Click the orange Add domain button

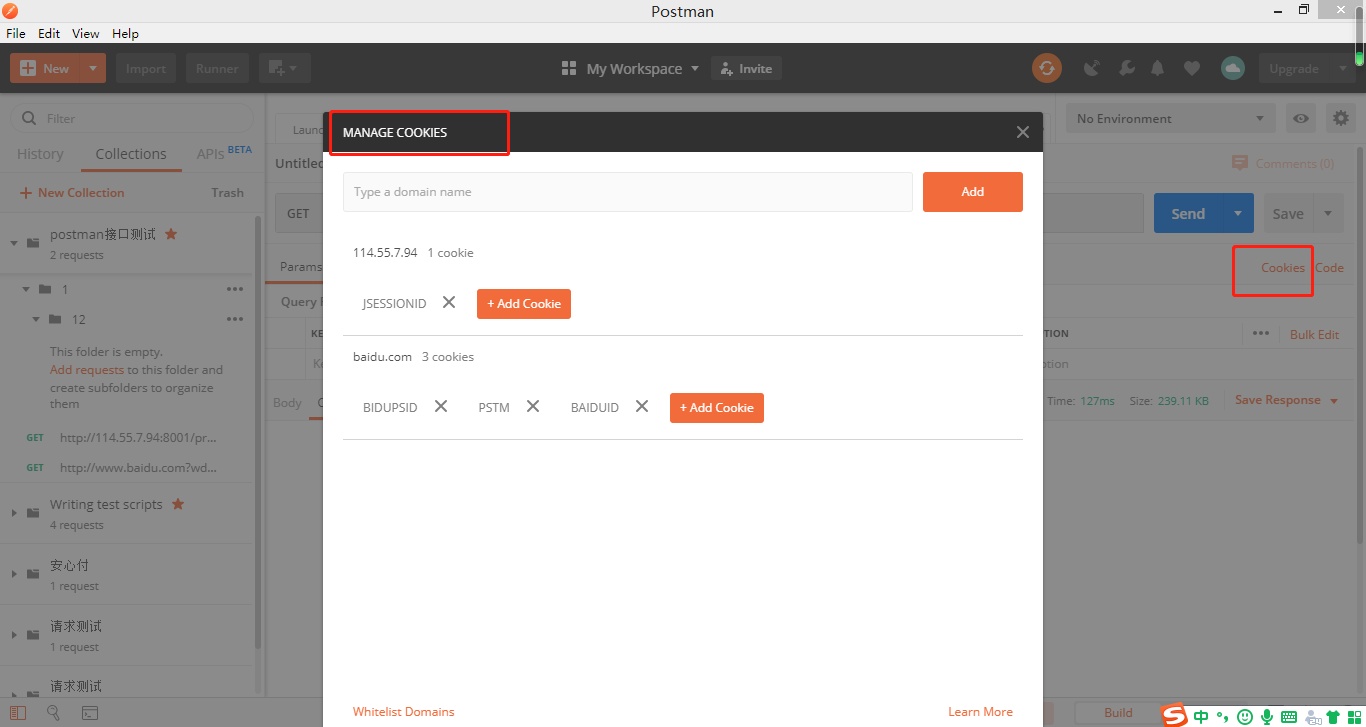[x=973, y=191]
